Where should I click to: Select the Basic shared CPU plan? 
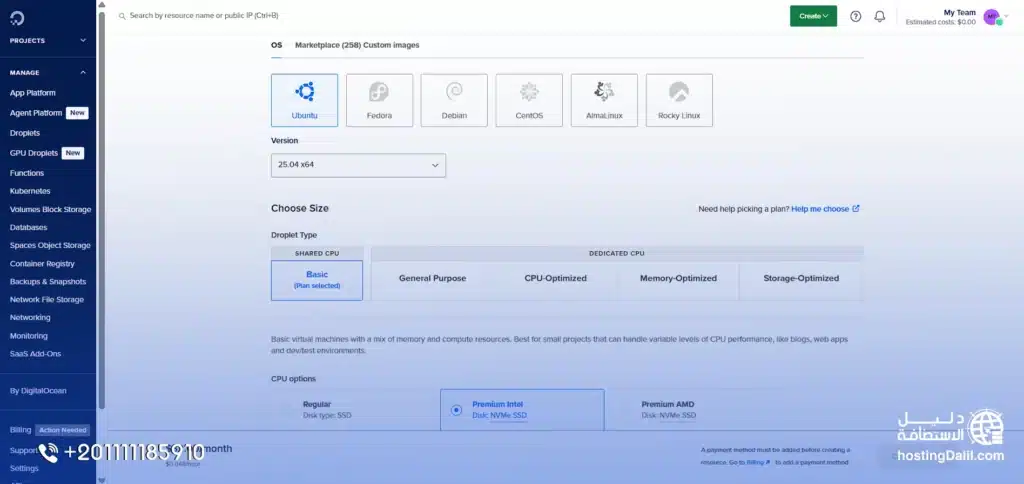pos(317,280)
